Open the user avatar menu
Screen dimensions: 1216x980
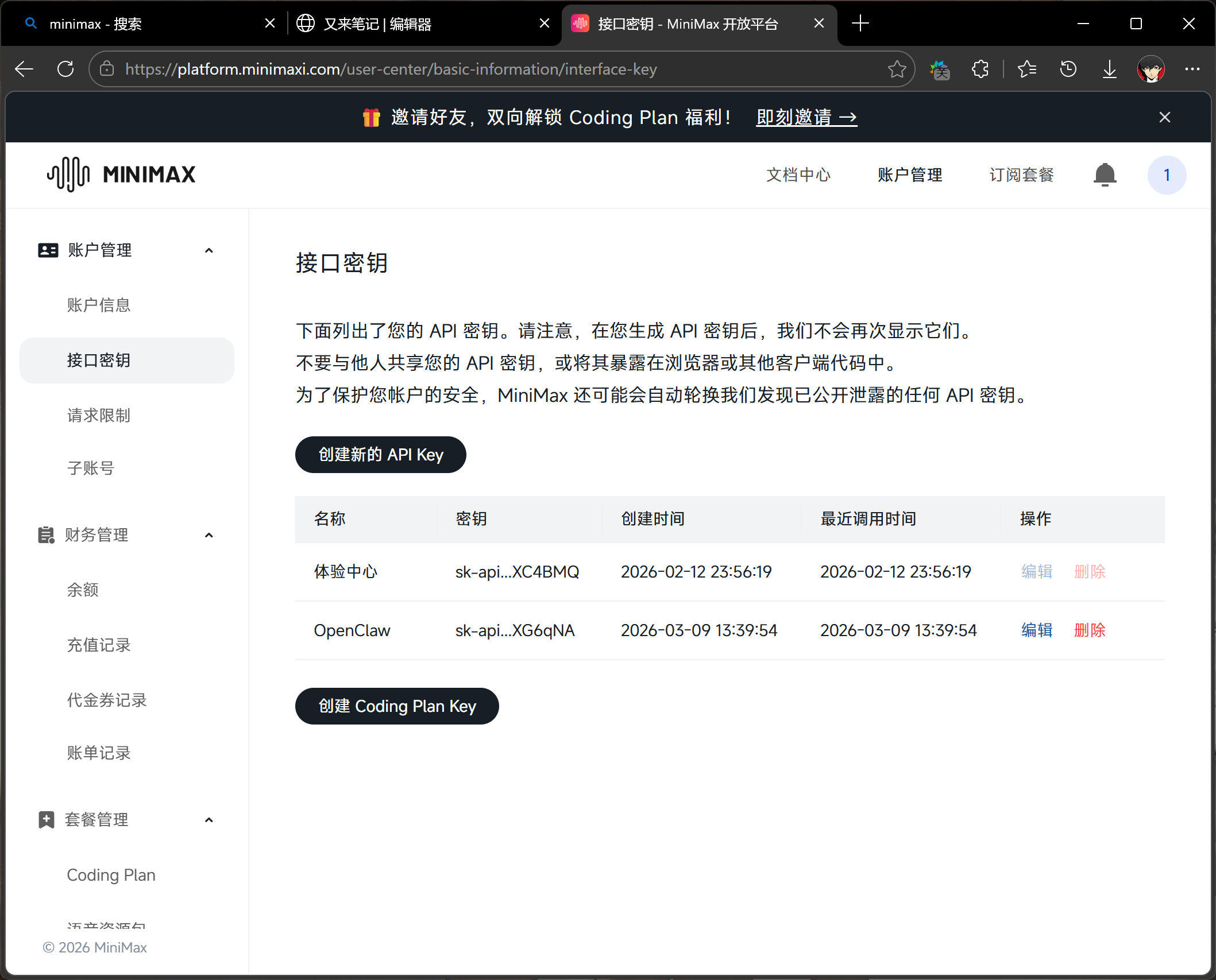1167,175
